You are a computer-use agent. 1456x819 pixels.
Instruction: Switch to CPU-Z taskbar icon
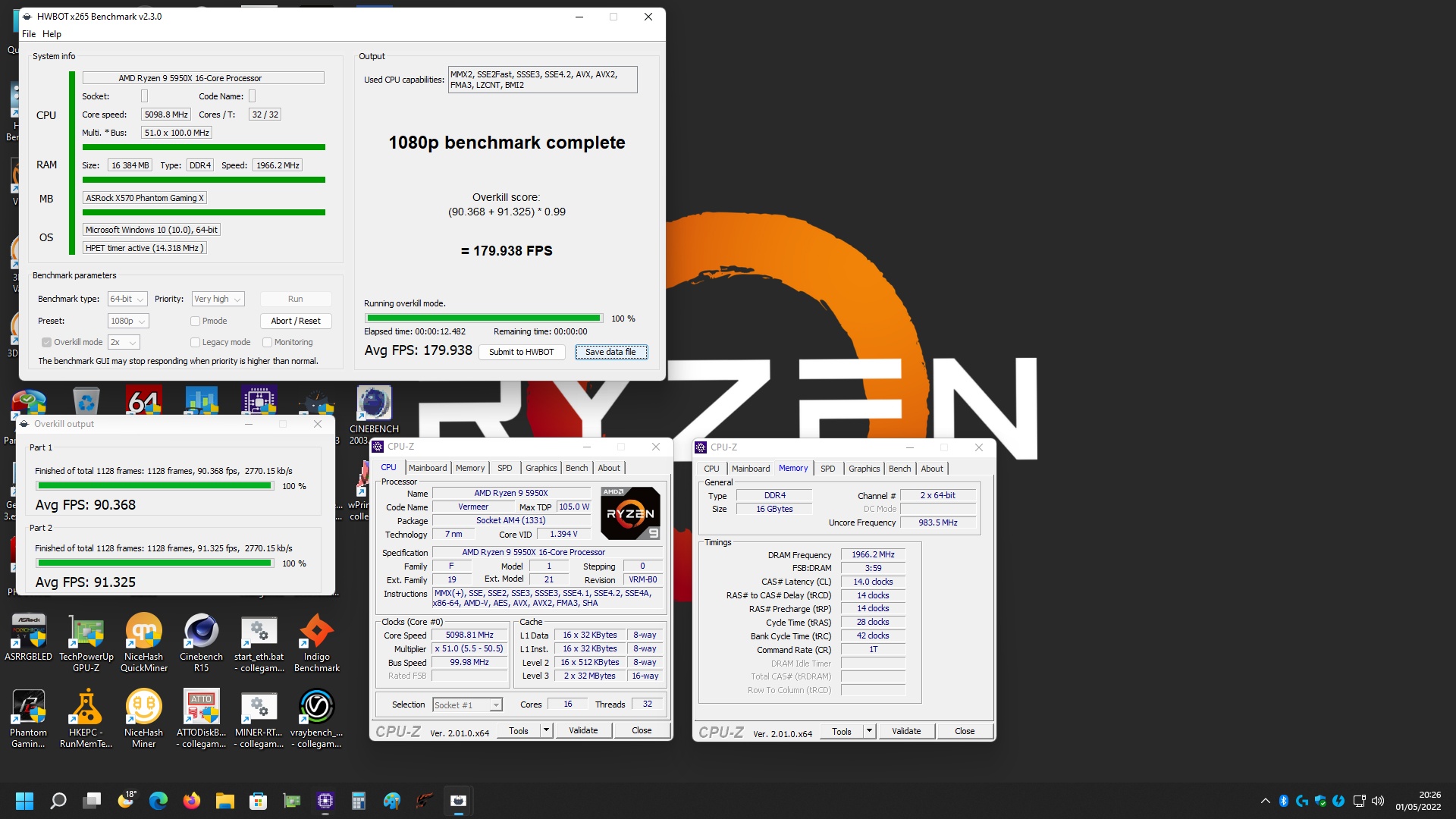click(325, 801)
